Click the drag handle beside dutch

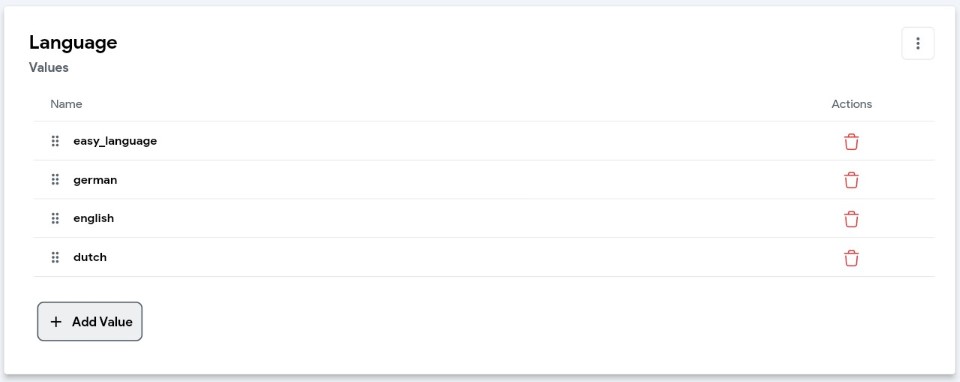click(55, 257)
